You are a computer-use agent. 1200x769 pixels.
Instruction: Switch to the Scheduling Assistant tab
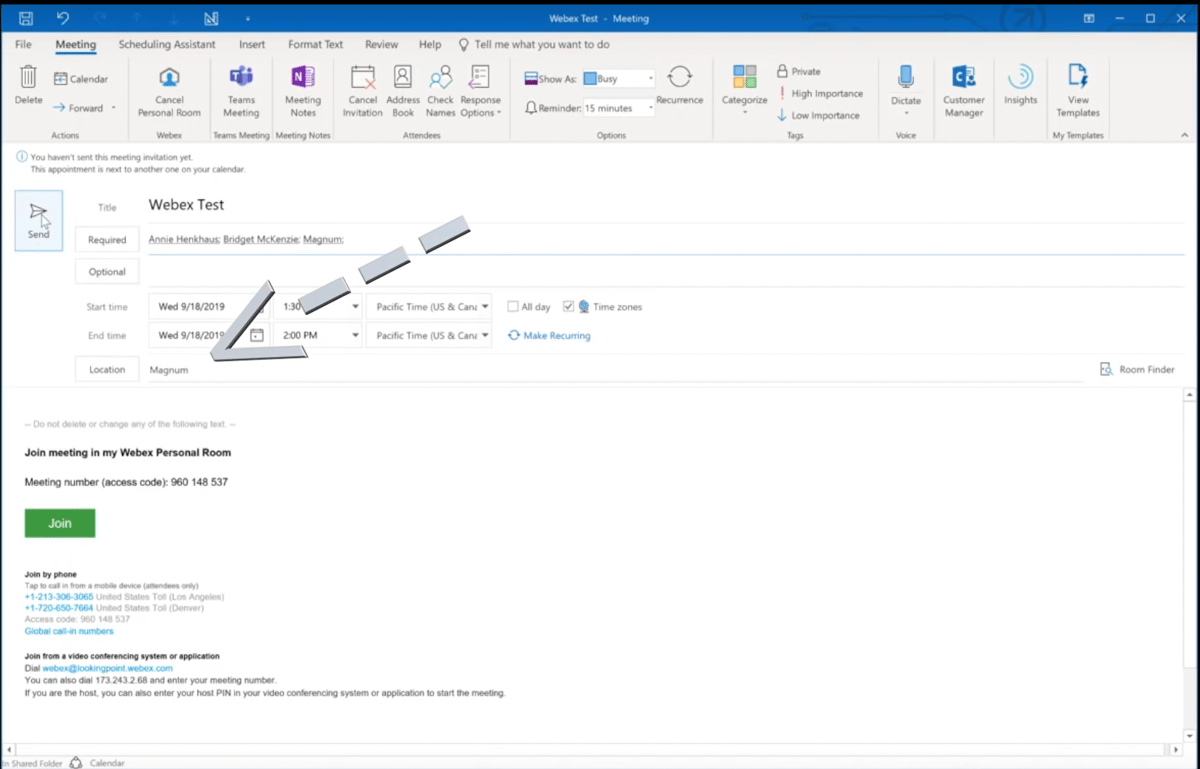pyautogui.click(x=167, y=44)
